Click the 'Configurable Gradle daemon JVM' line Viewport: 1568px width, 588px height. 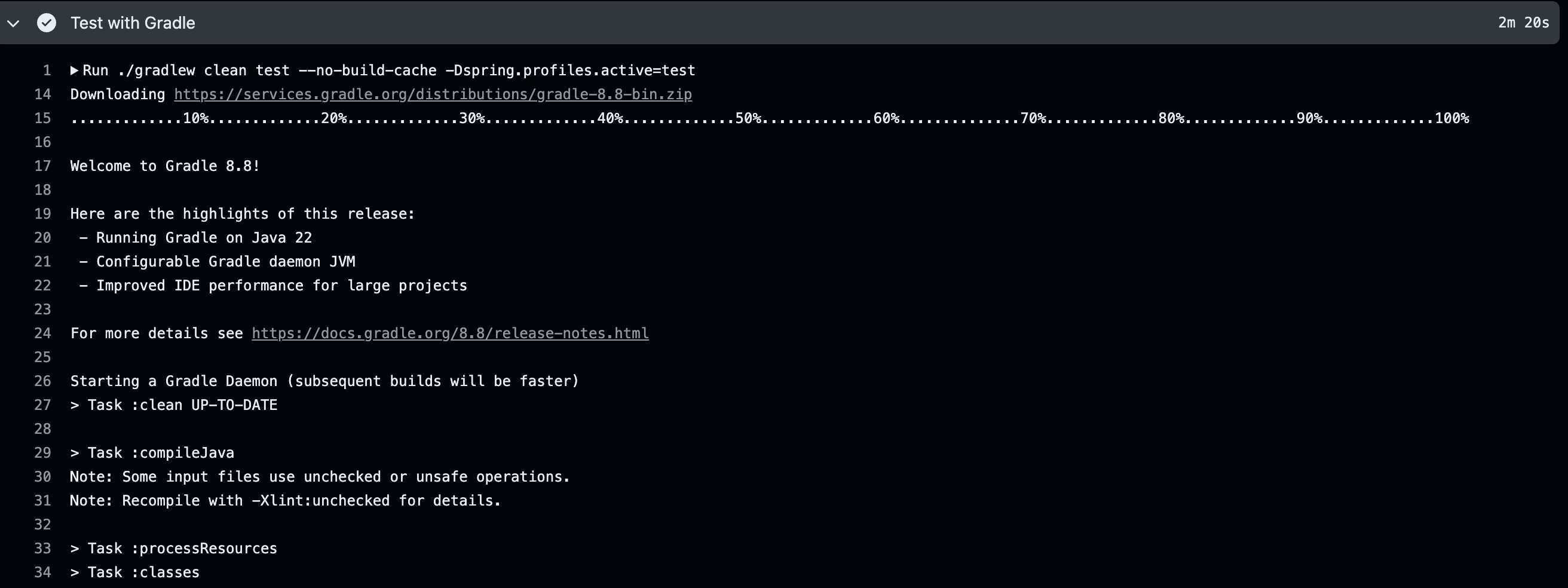217,262
